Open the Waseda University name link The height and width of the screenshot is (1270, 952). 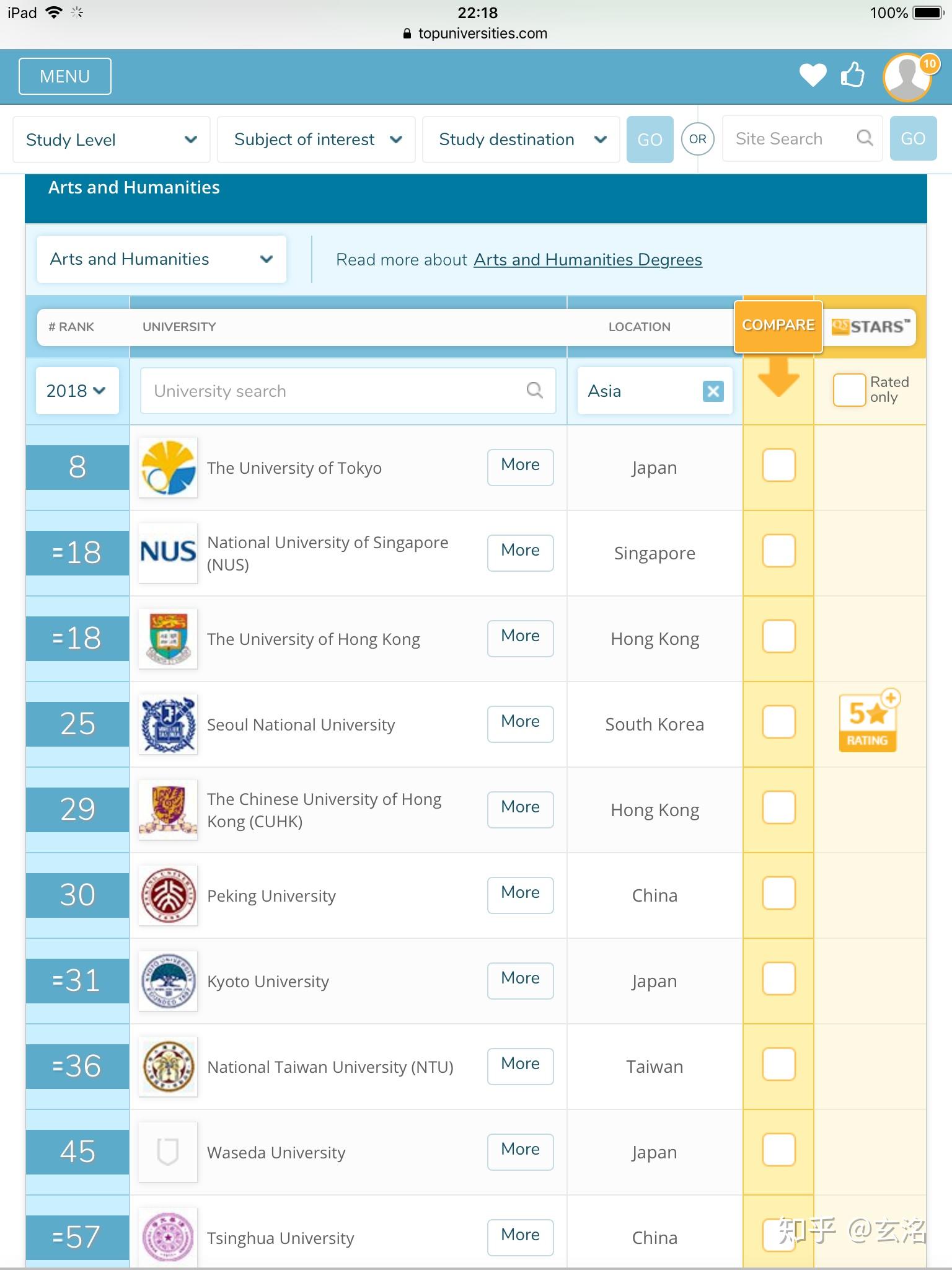tap(276, 1153)
